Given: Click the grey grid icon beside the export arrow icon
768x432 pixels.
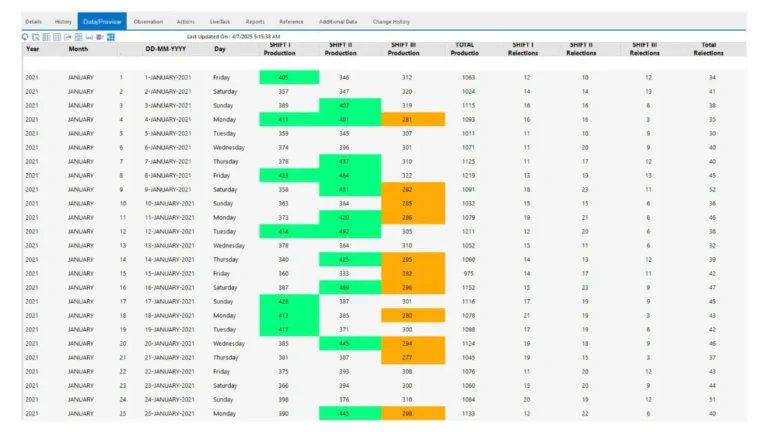Looking at the screenshot, I should (x=57, y=37).
